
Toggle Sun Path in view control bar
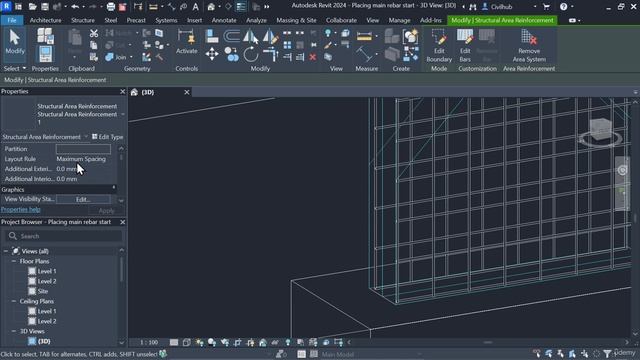click(199, 342)
